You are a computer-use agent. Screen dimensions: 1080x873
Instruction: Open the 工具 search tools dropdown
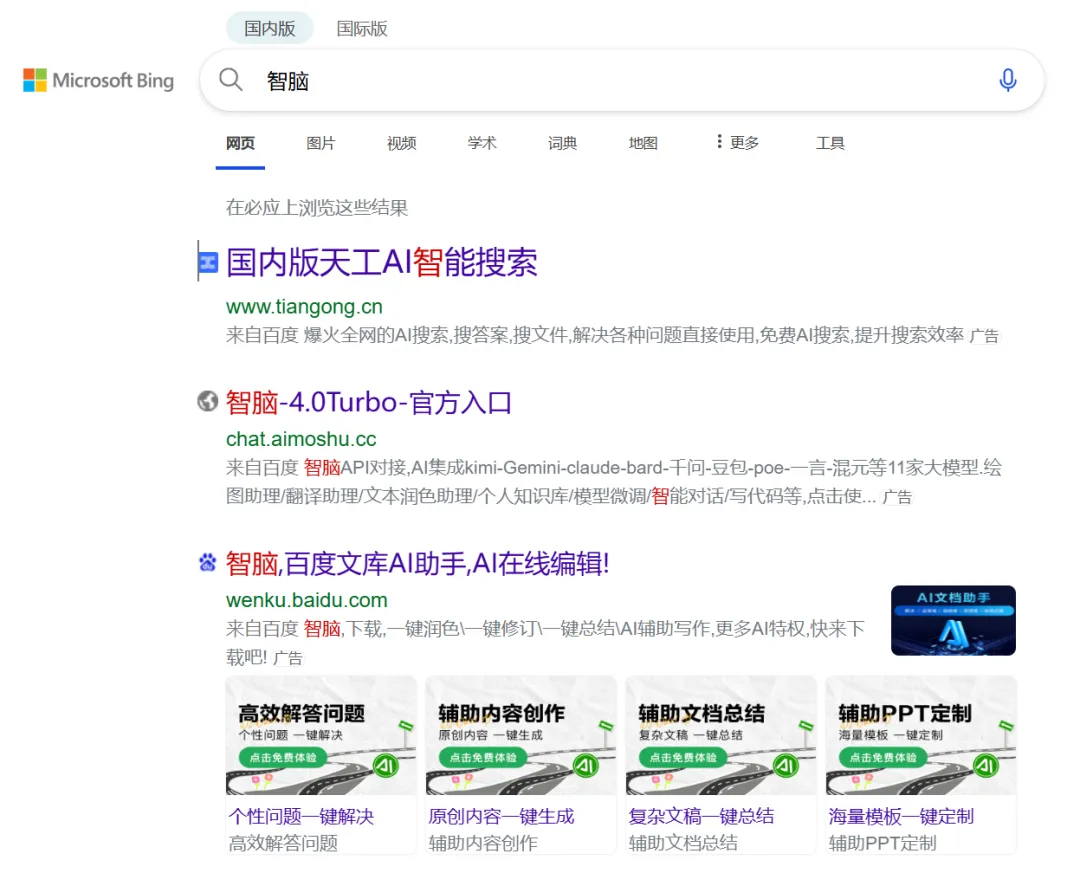pyautogui.click(x=830, y=143)
